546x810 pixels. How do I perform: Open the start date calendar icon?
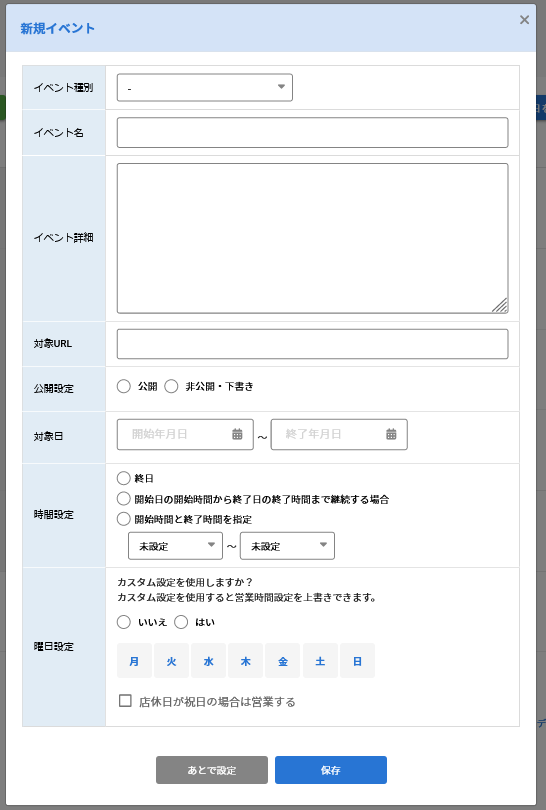coord(237,434)
